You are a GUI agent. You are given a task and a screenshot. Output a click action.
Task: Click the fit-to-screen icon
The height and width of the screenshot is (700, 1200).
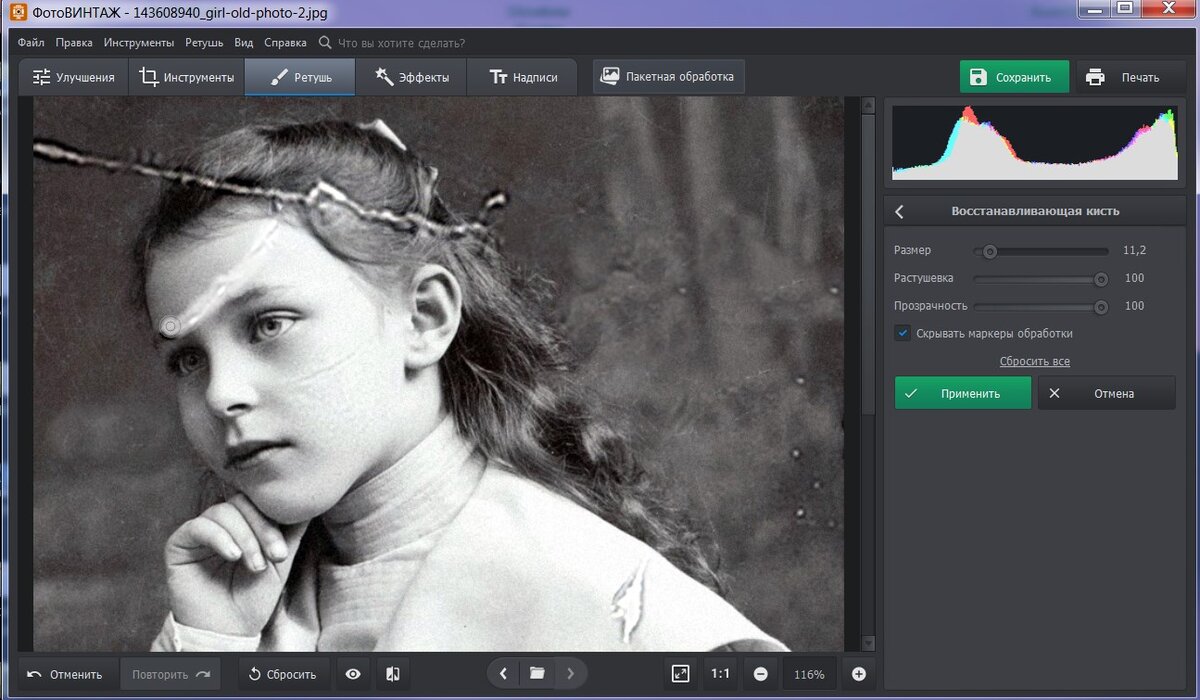(x=680, y=674)
